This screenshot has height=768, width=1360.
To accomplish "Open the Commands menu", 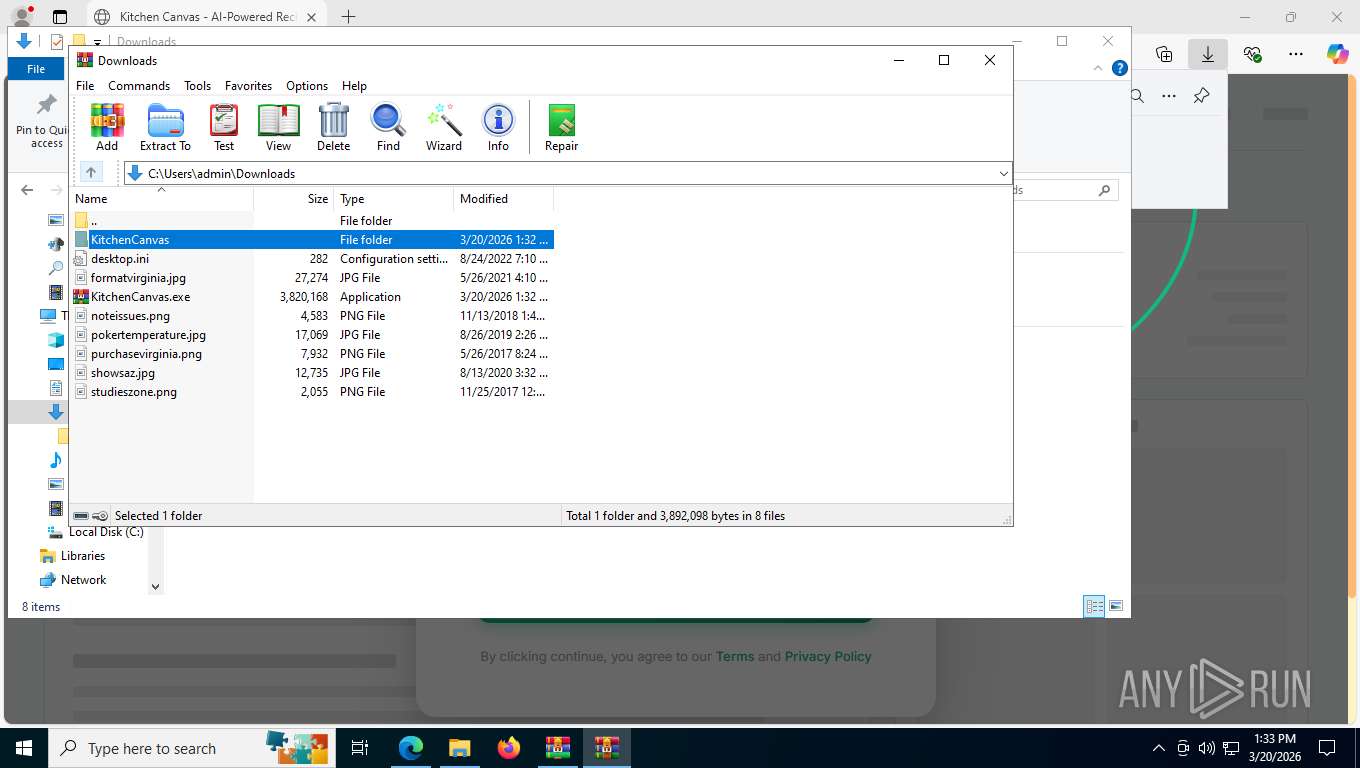I will (139, 86).
